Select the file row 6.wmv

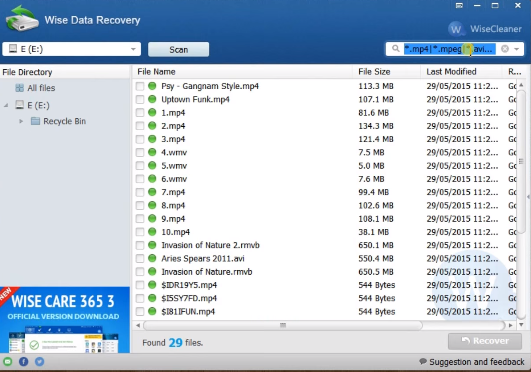pos(325,179)
